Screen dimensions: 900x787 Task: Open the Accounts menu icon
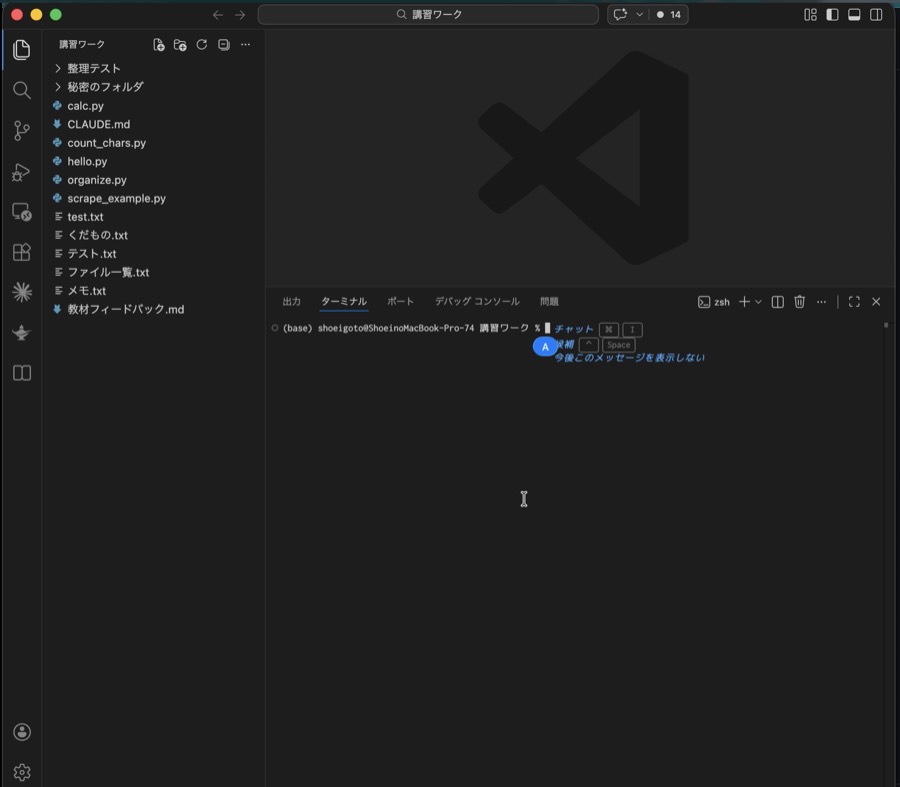click(21, 732)
